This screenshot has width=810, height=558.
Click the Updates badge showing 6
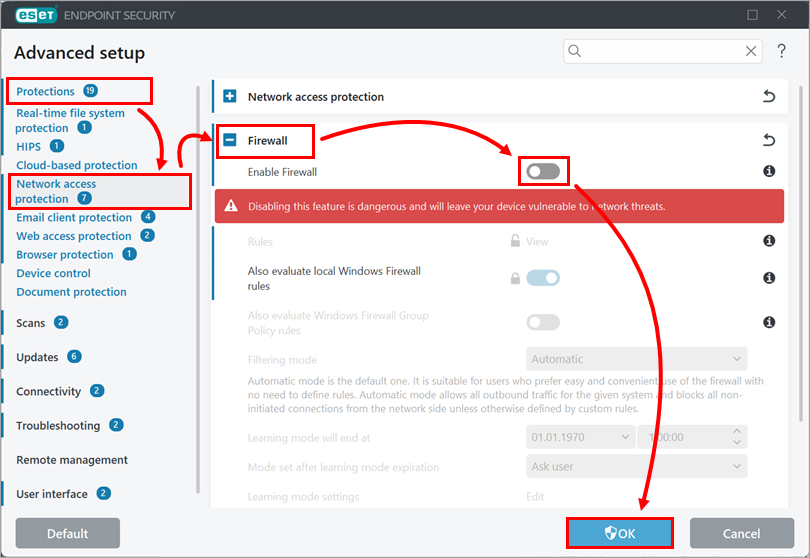(x=74, y=356)
